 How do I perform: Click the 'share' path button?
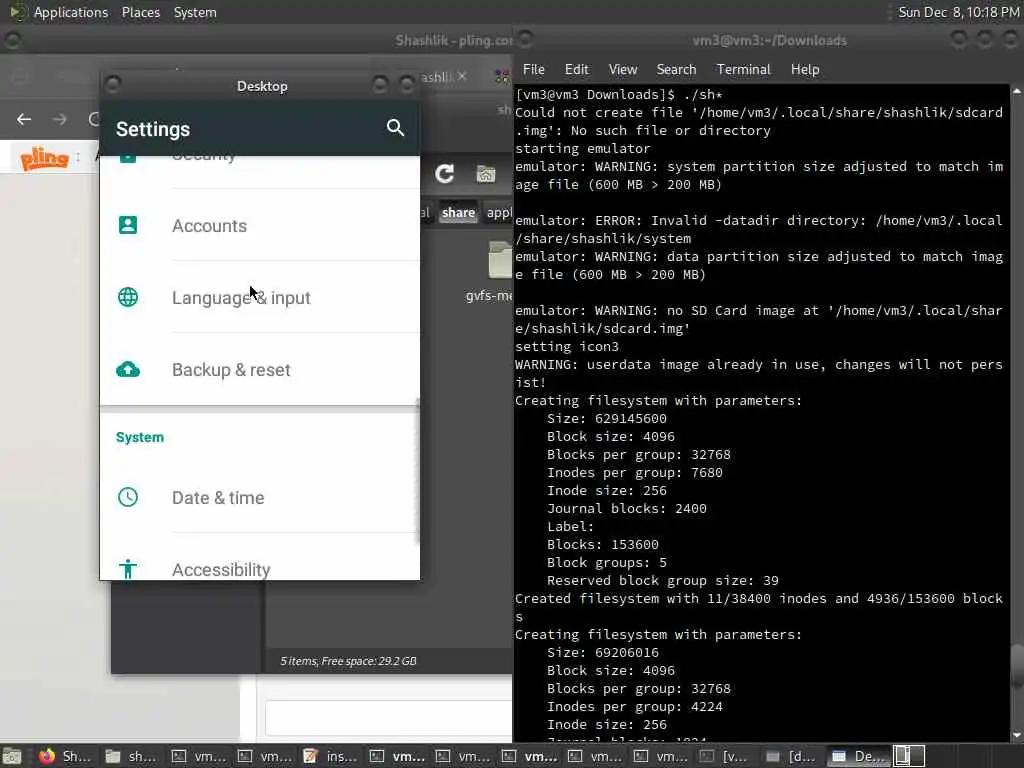coord(458,212)
